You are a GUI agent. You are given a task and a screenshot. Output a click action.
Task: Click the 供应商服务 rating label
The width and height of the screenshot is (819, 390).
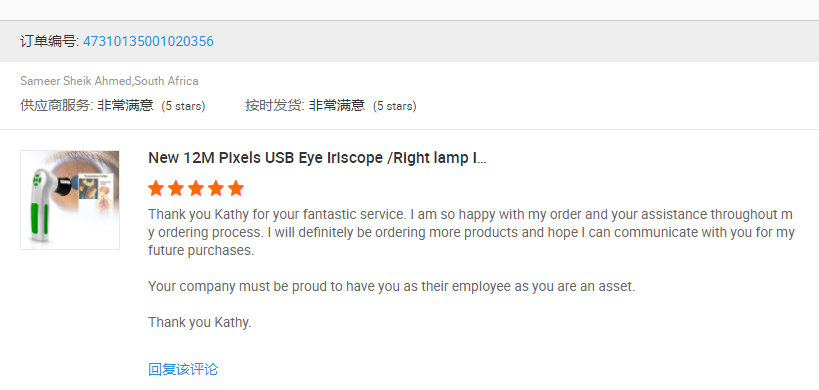[56, 105]
